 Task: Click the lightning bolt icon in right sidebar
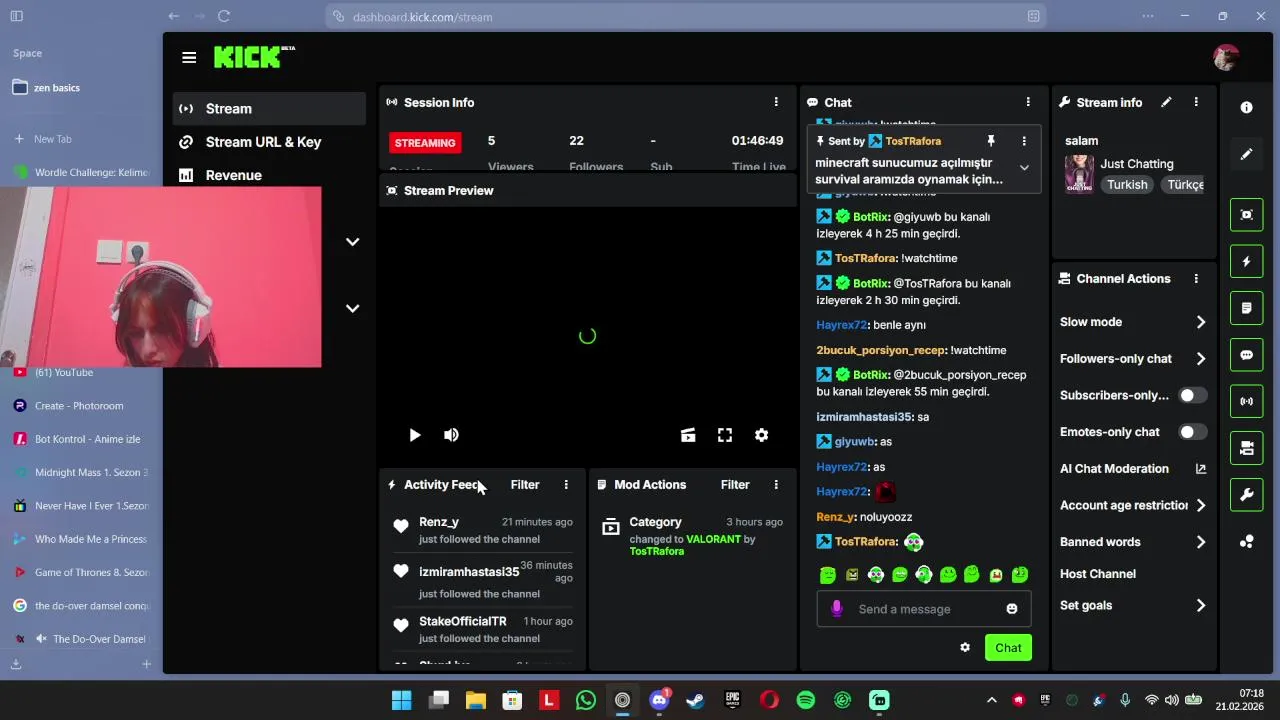[1246, 262]
